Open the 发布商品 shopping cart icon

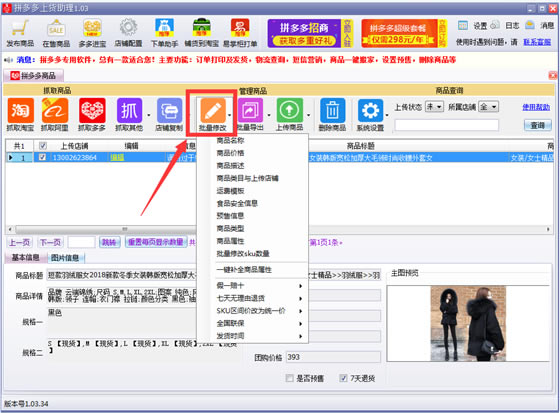coord(20,32)
